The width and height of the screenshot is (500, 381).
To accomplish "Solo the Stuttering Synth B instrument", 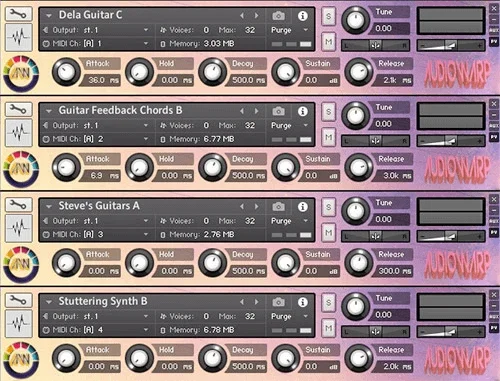I will pos(329,303).
